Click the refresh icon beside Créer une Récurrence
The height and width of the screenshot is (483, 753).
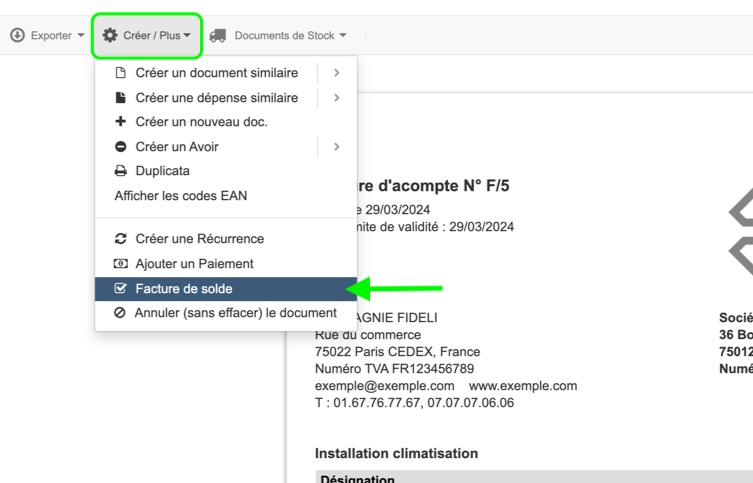[121, 239]
